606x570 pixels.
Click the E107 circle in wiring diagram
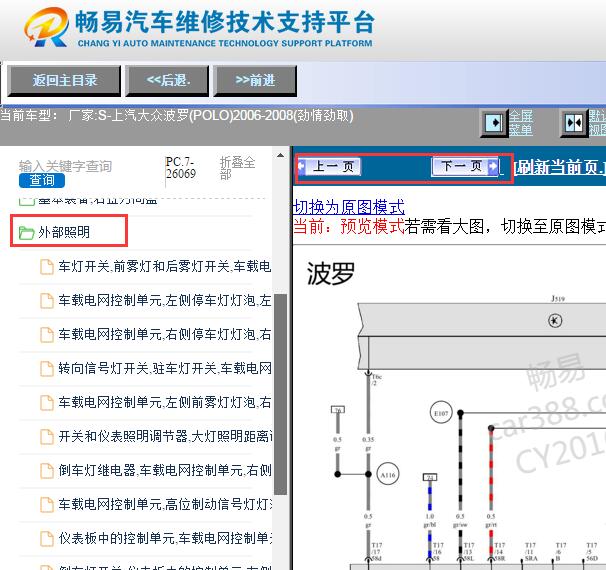click(441, 413)
